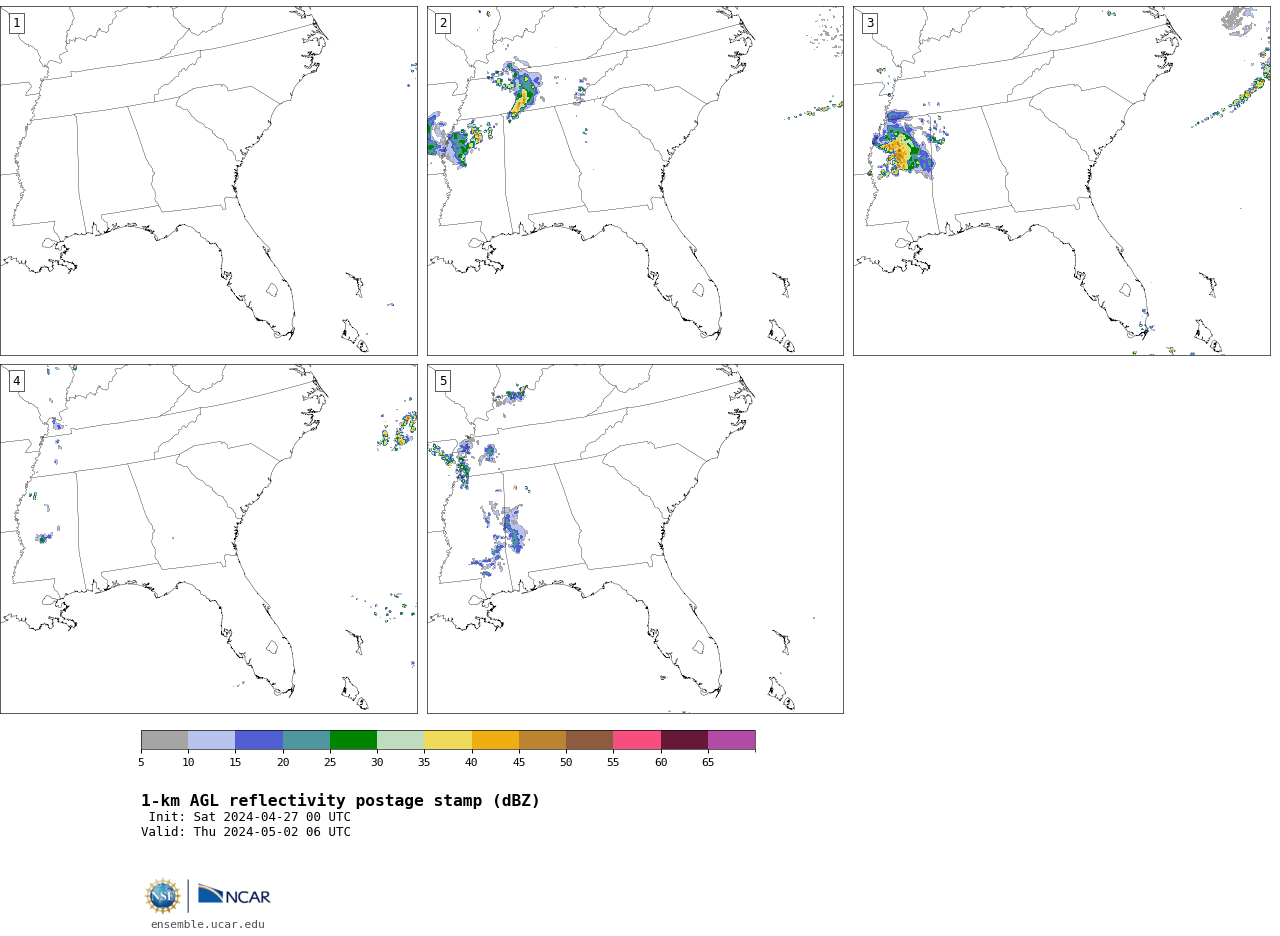Click the yellow 35-40 dBZ swatch

pyautogui.click(x=448, y=740)
